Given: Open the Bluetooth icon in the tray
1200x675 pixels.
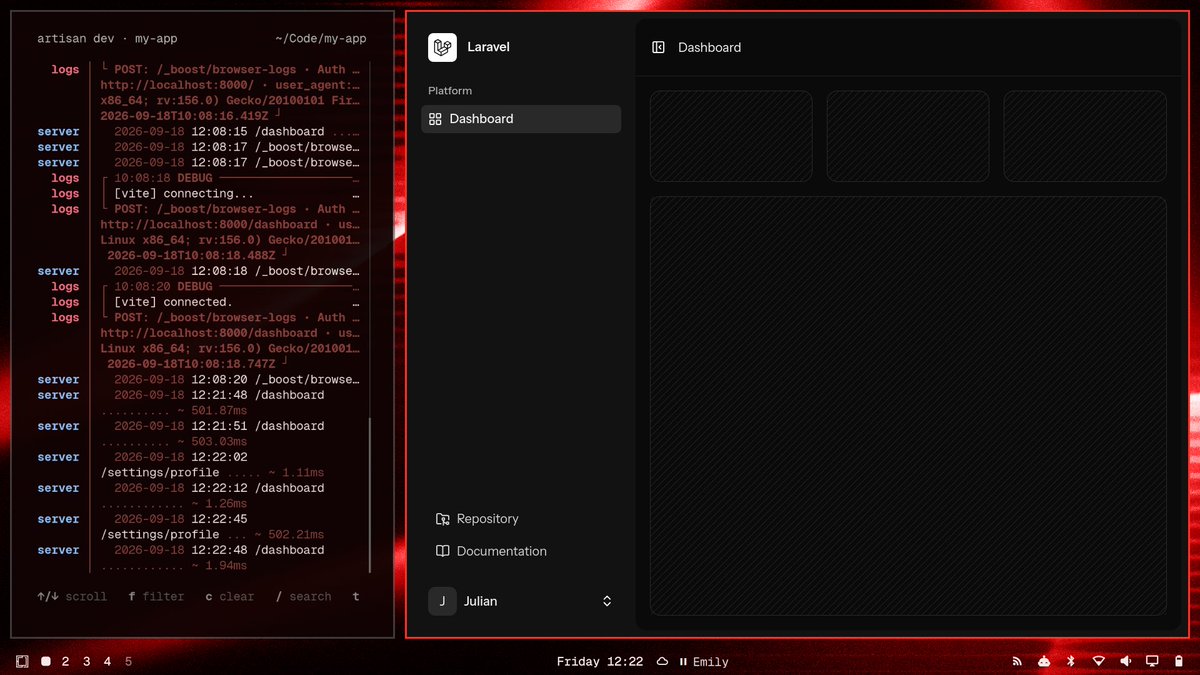Looking at the screenshot, I should [1070, 661].
